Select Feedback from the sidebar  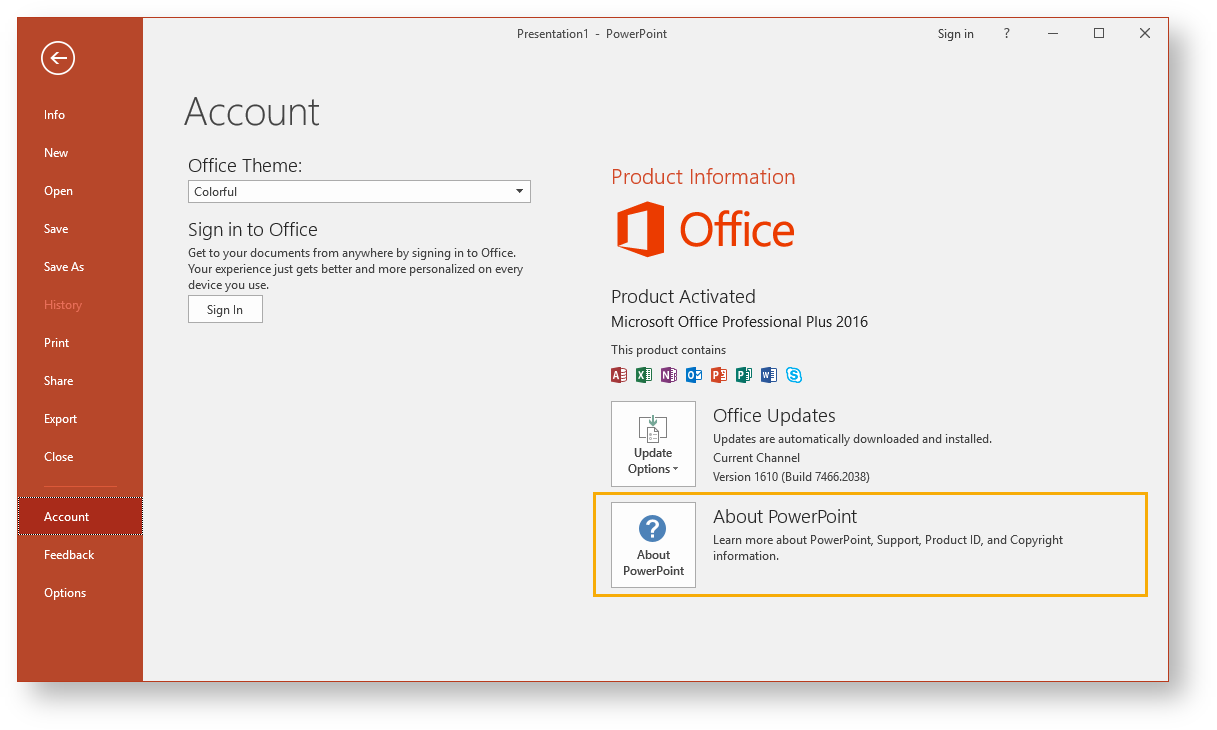[x=68, y=555]
